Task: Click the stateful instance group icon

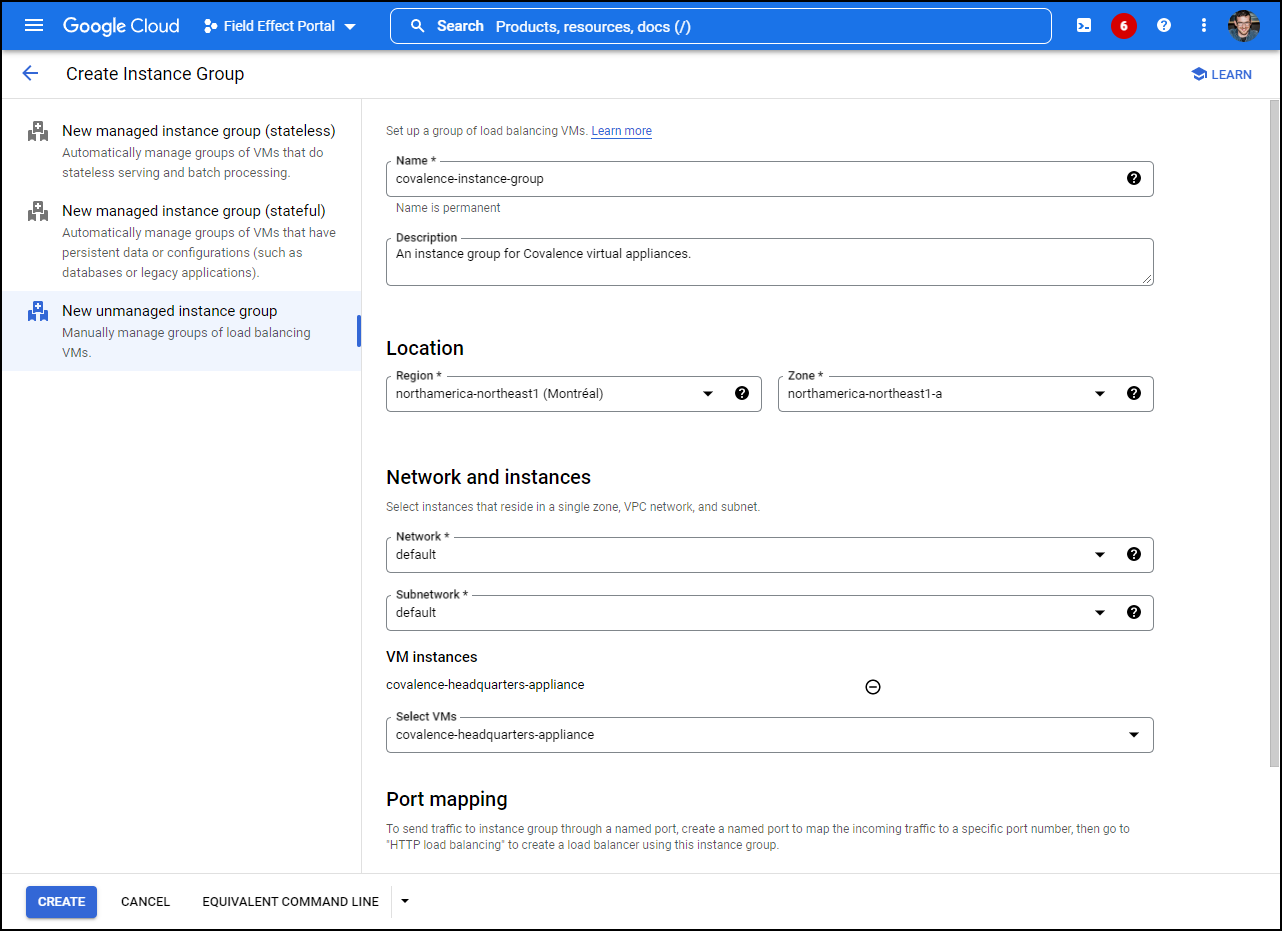Action: pos(38,211)
